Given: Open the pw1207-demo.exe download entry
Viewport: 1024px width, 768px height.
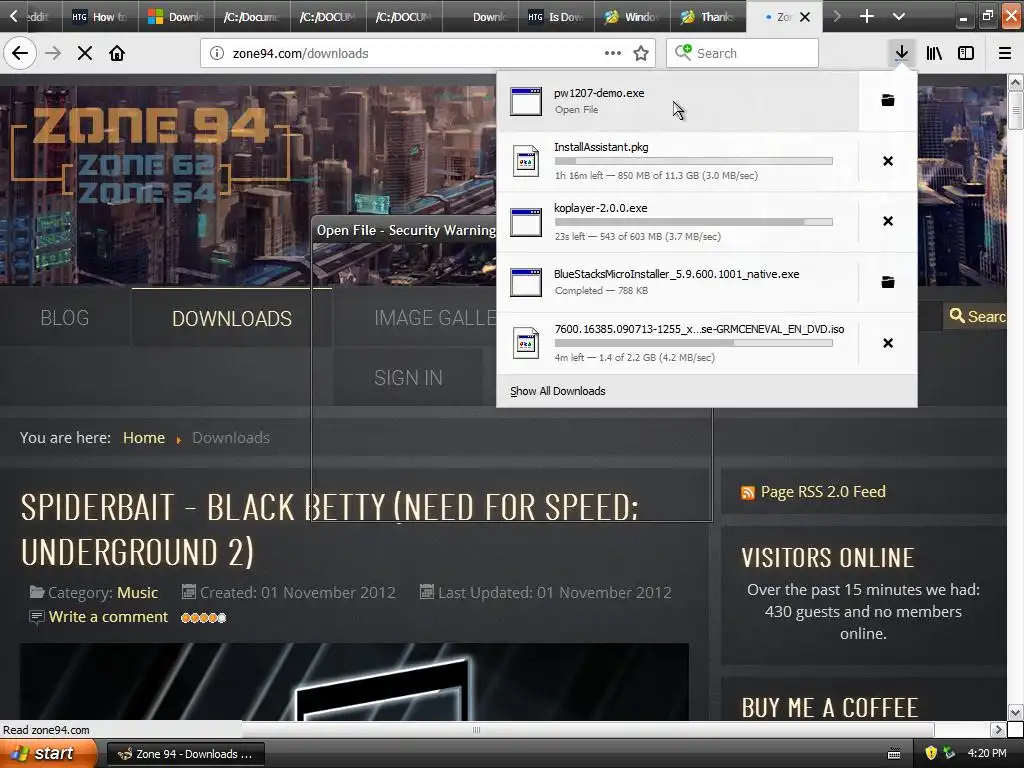Looking at the screenshot, I should [678, 101].
